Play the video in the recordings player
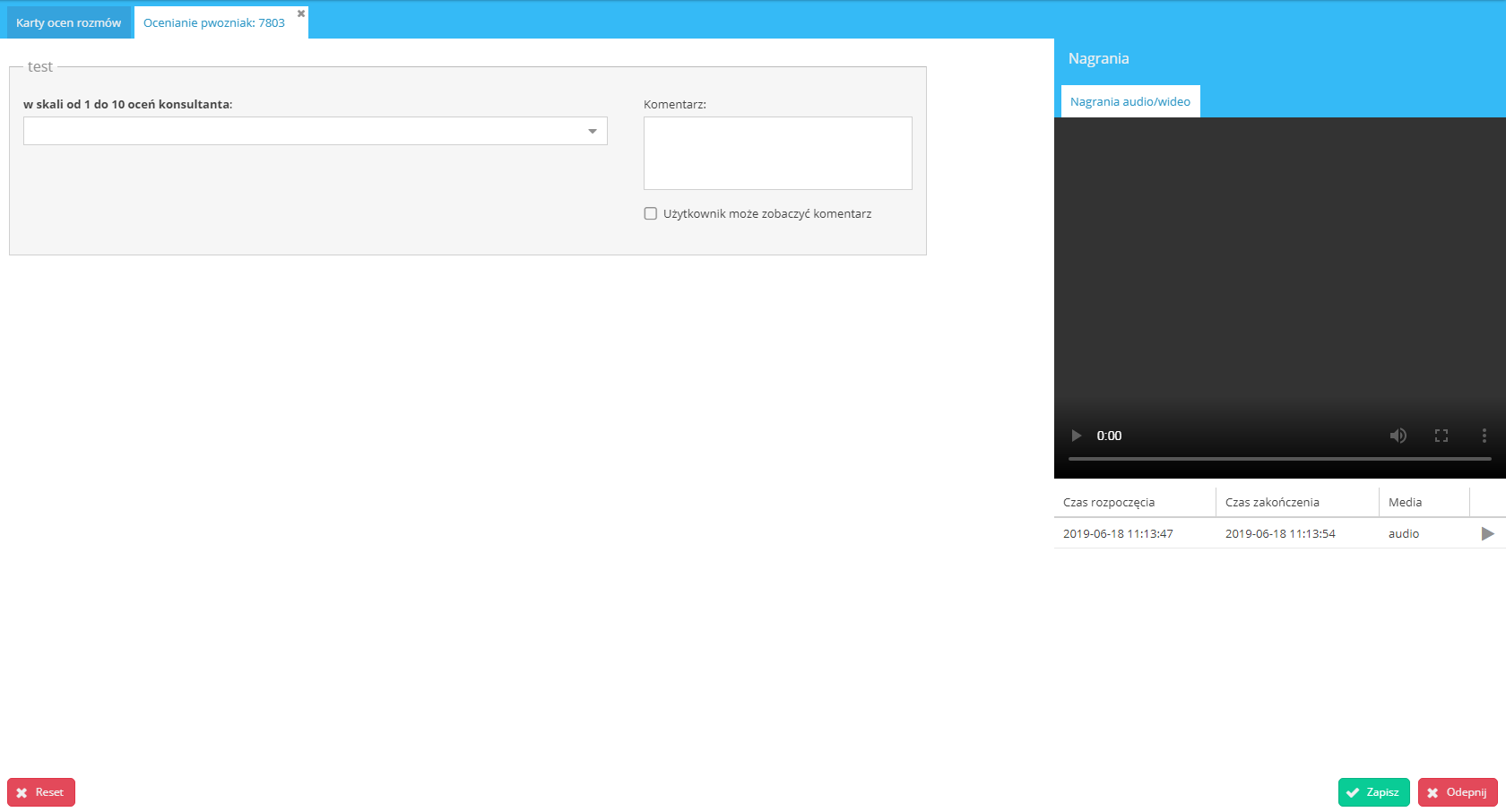The image size is (1506, 812). click(1077, 436)
